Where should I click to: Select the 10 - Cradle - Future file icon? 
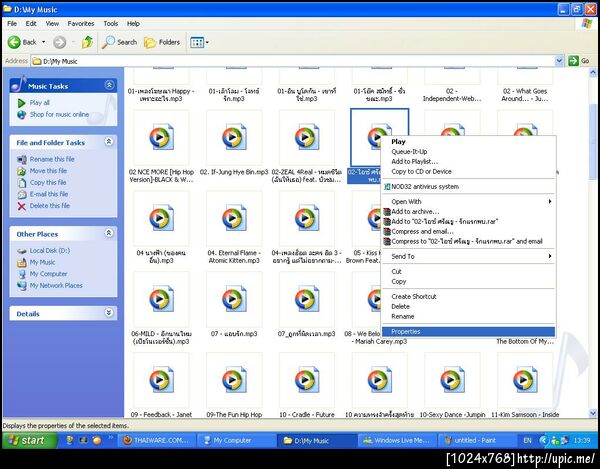[307, 380]
